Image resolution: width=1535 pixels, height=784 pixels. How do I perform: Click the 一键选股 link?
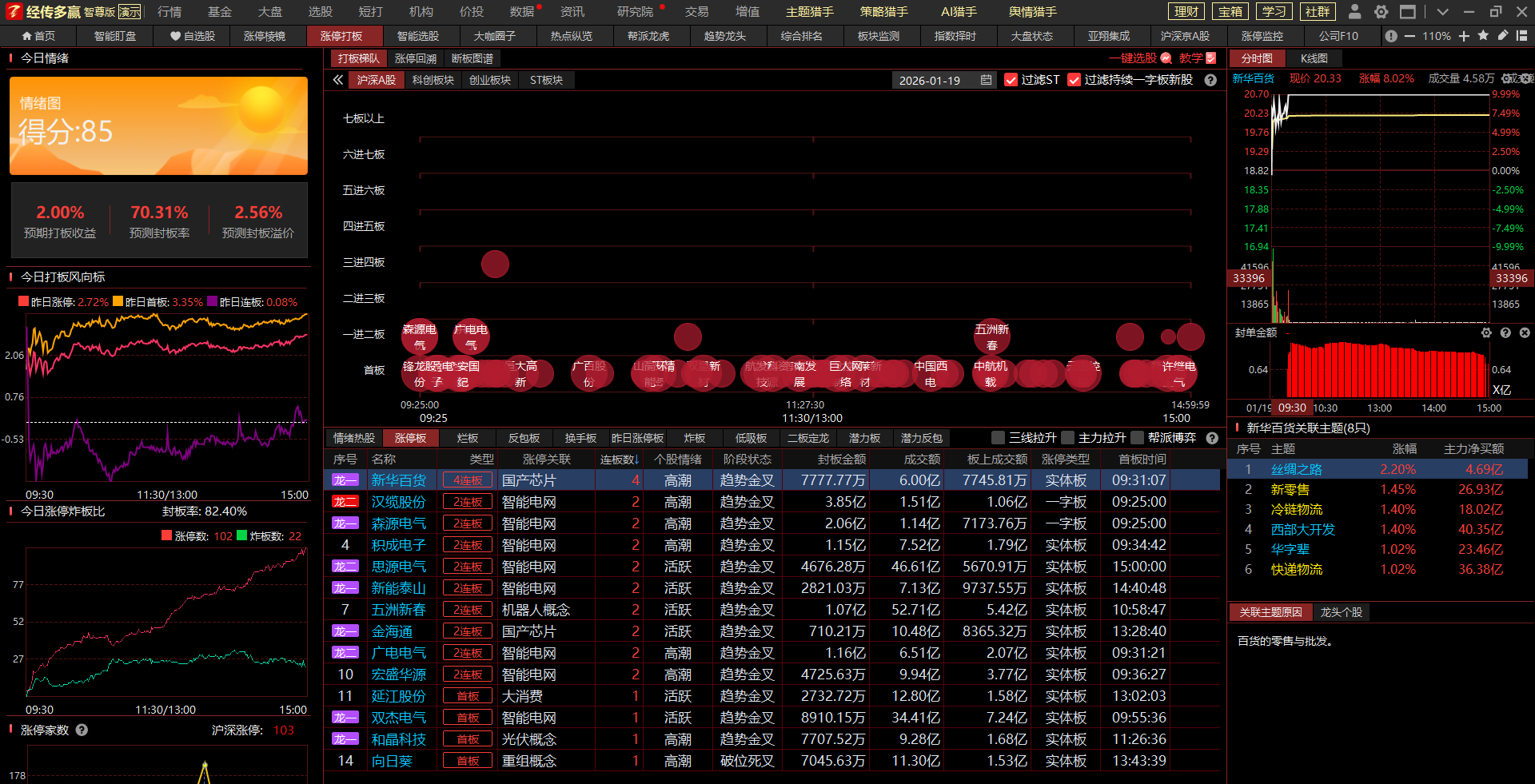click(x=1133, y=58)
